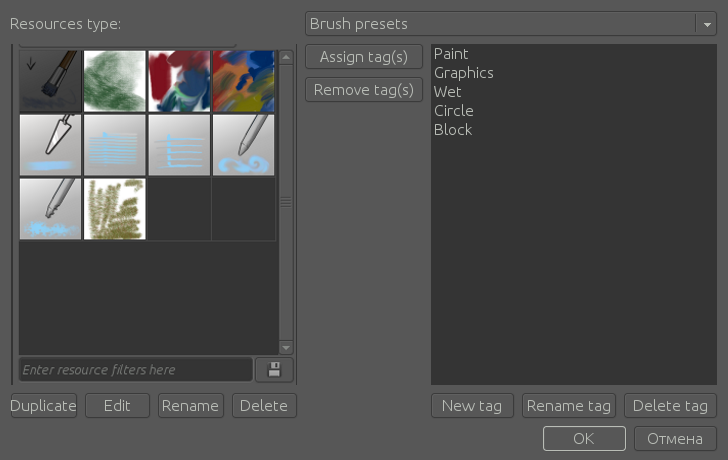Select the Block tag
Image resolution: width=728 pixels, height=460 pixels.
[452, 130]
